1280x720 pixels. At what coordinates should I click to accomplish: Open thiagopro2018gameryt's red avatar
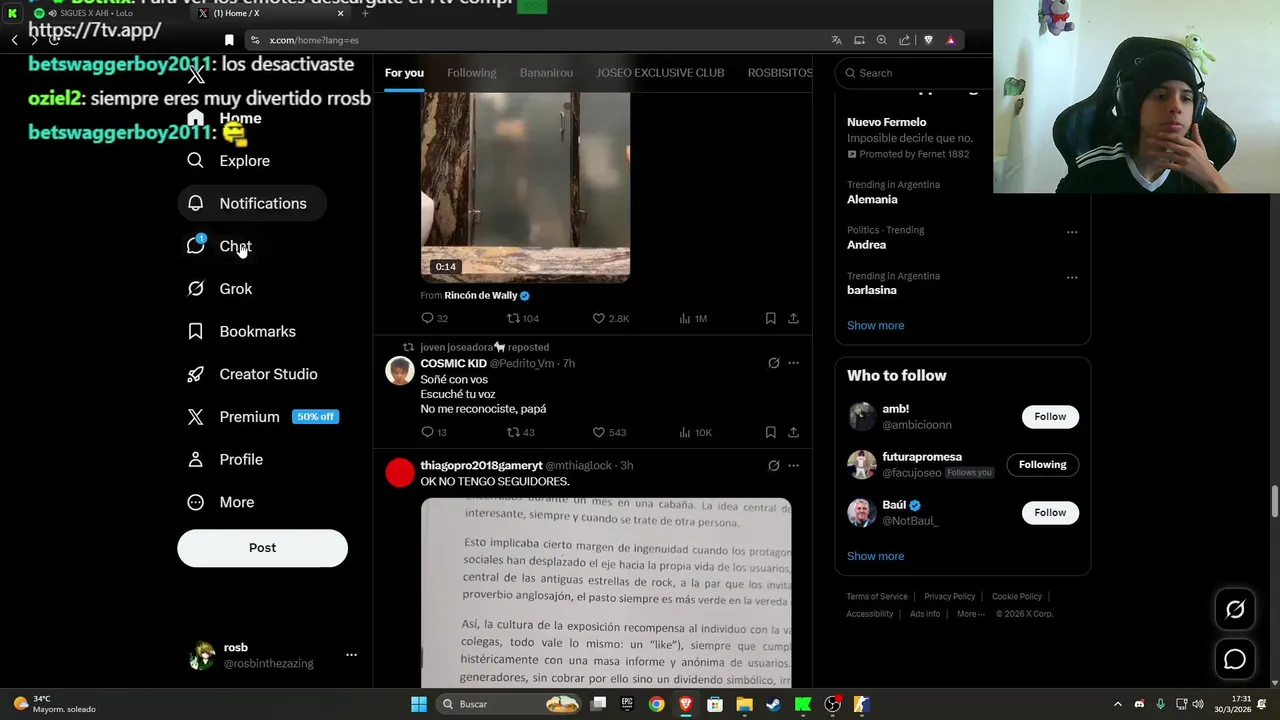pos(400,473)
